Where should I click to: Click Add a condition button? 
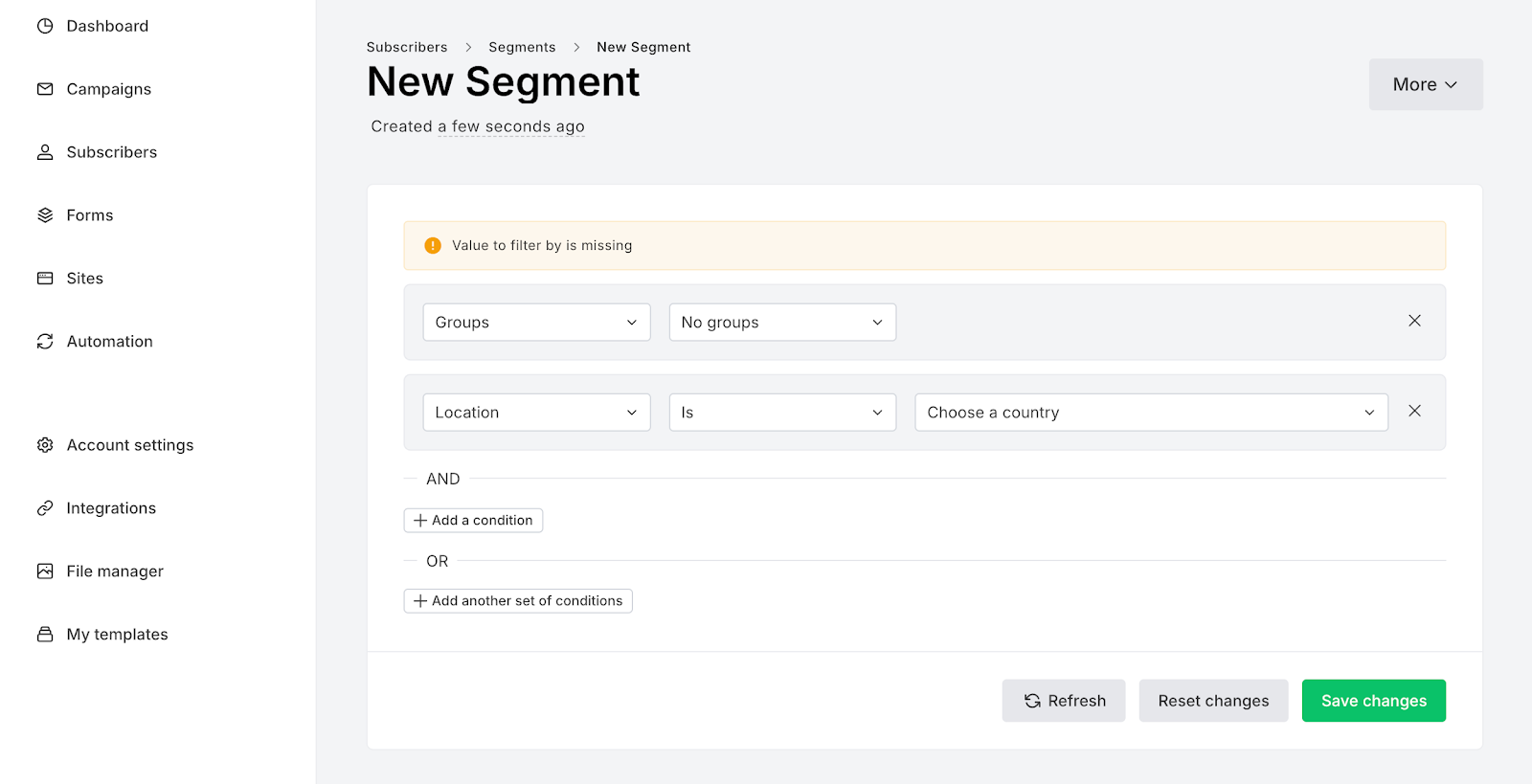[473, 521]
